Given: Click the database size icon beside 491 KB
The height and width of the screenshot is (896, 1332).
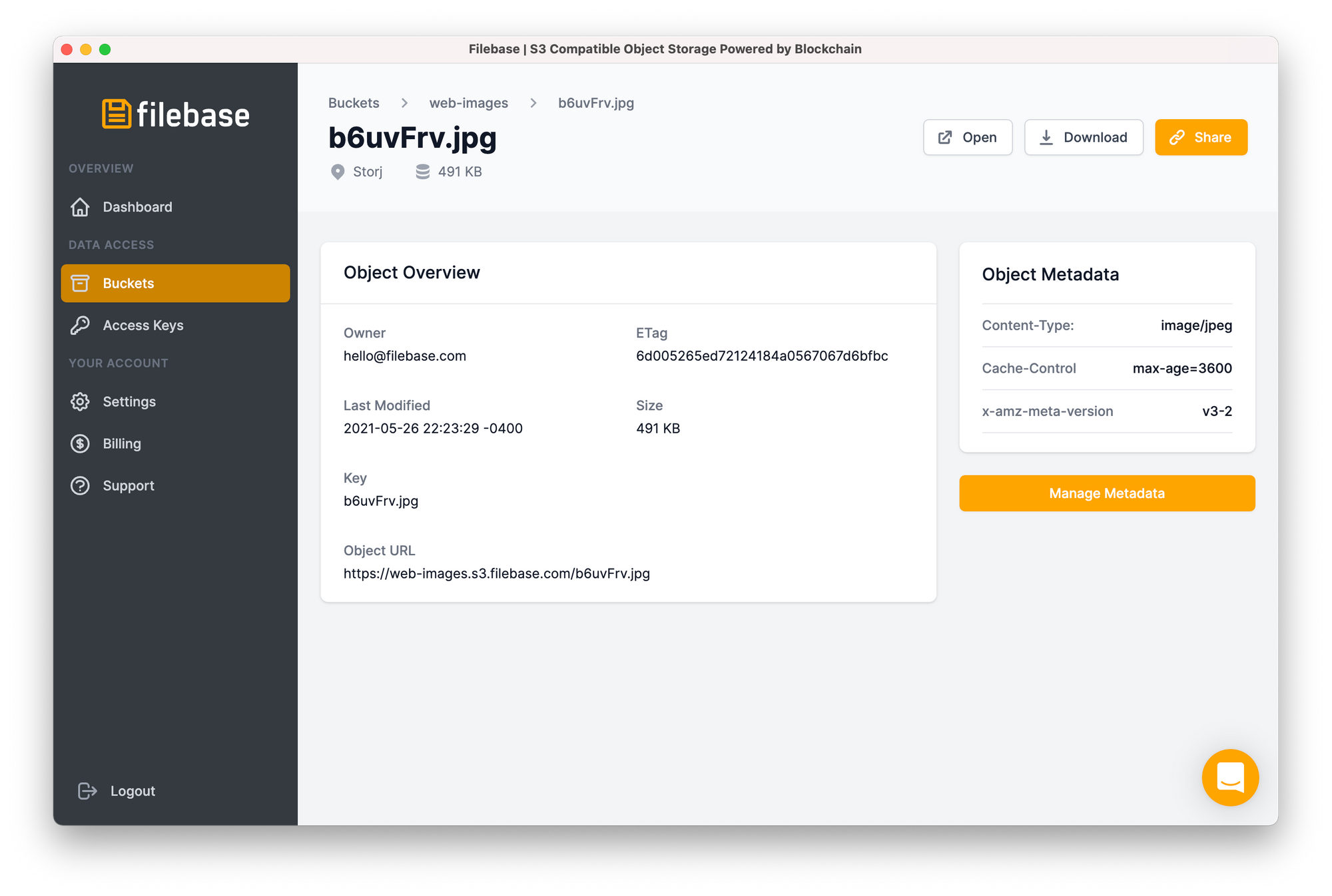Looking at the screenshot, I should 422,172.
